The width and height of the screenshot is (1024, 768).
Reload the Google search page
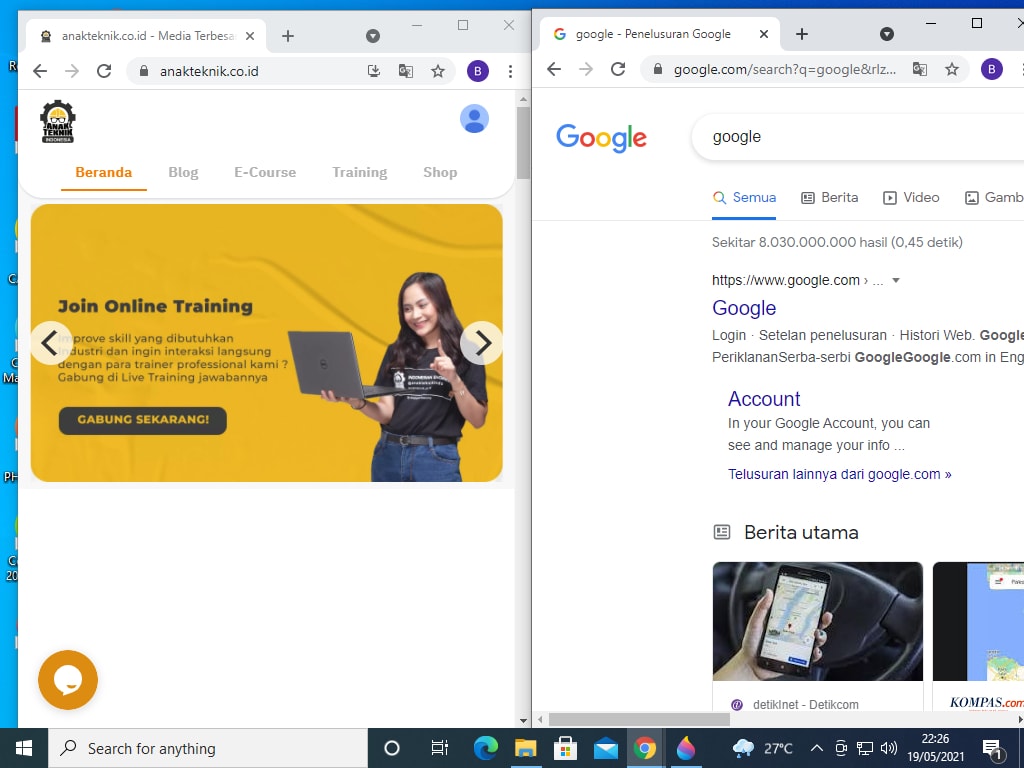618,69
